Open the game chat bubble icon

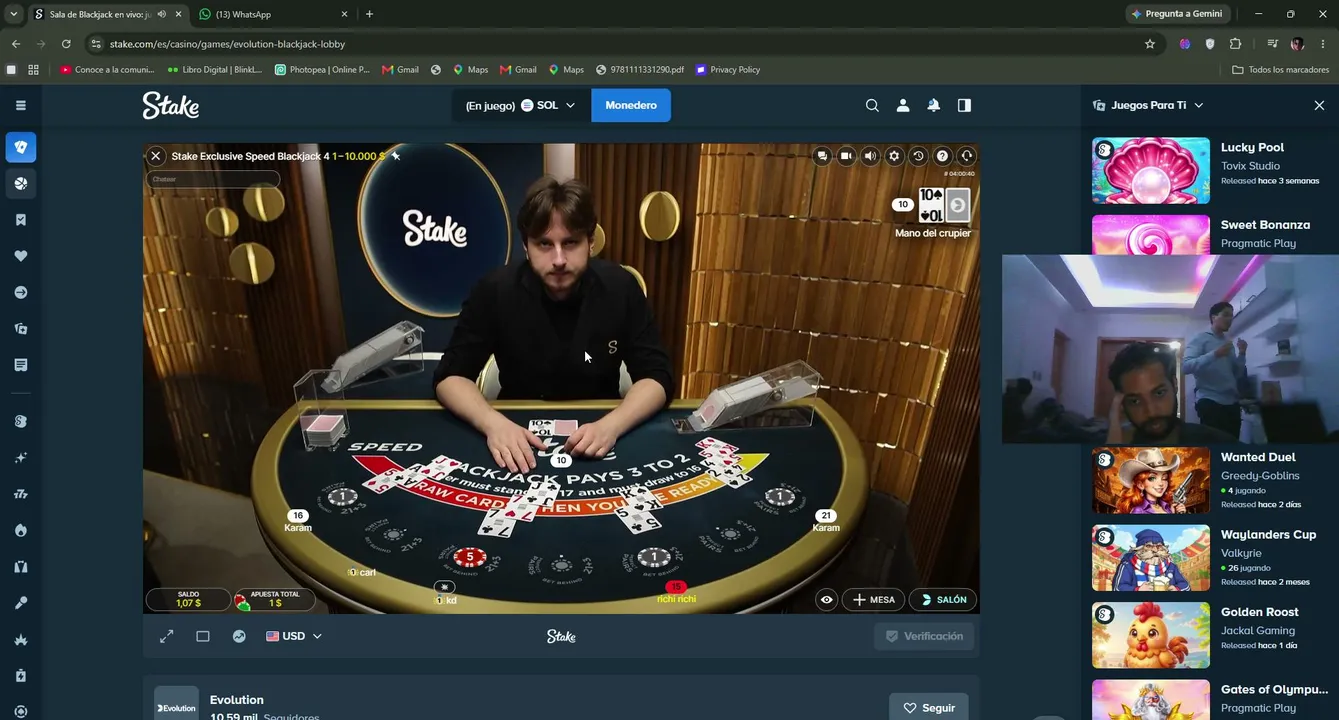pos(822,156)
